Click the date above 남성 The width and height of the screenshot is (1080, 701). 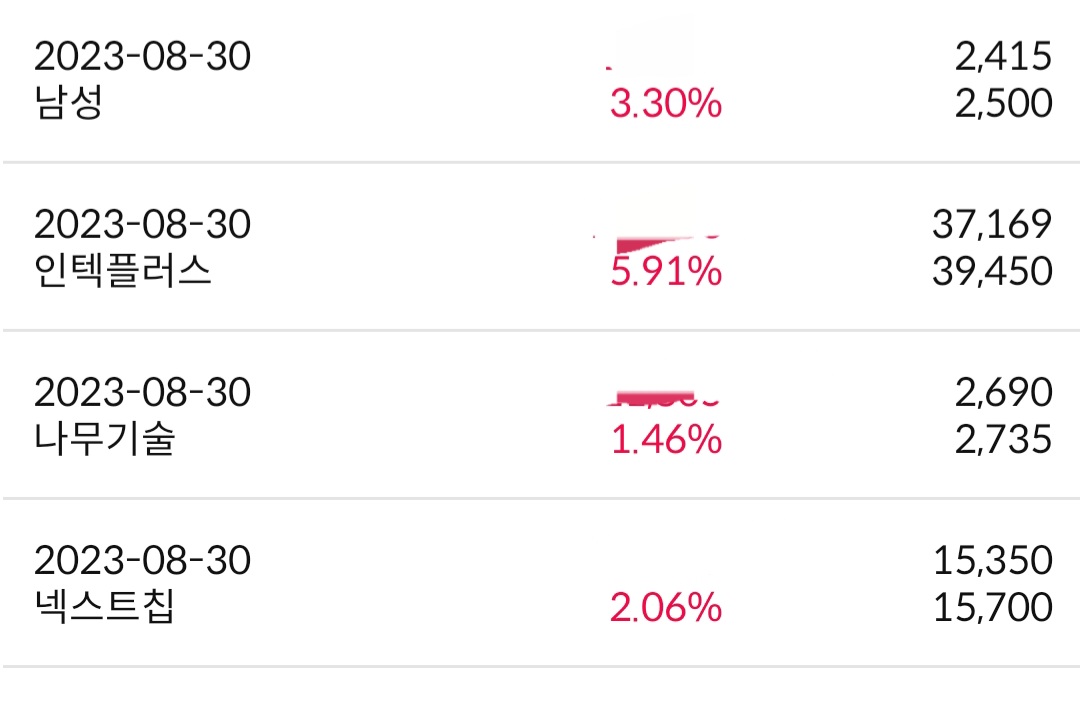click(142, 57)
